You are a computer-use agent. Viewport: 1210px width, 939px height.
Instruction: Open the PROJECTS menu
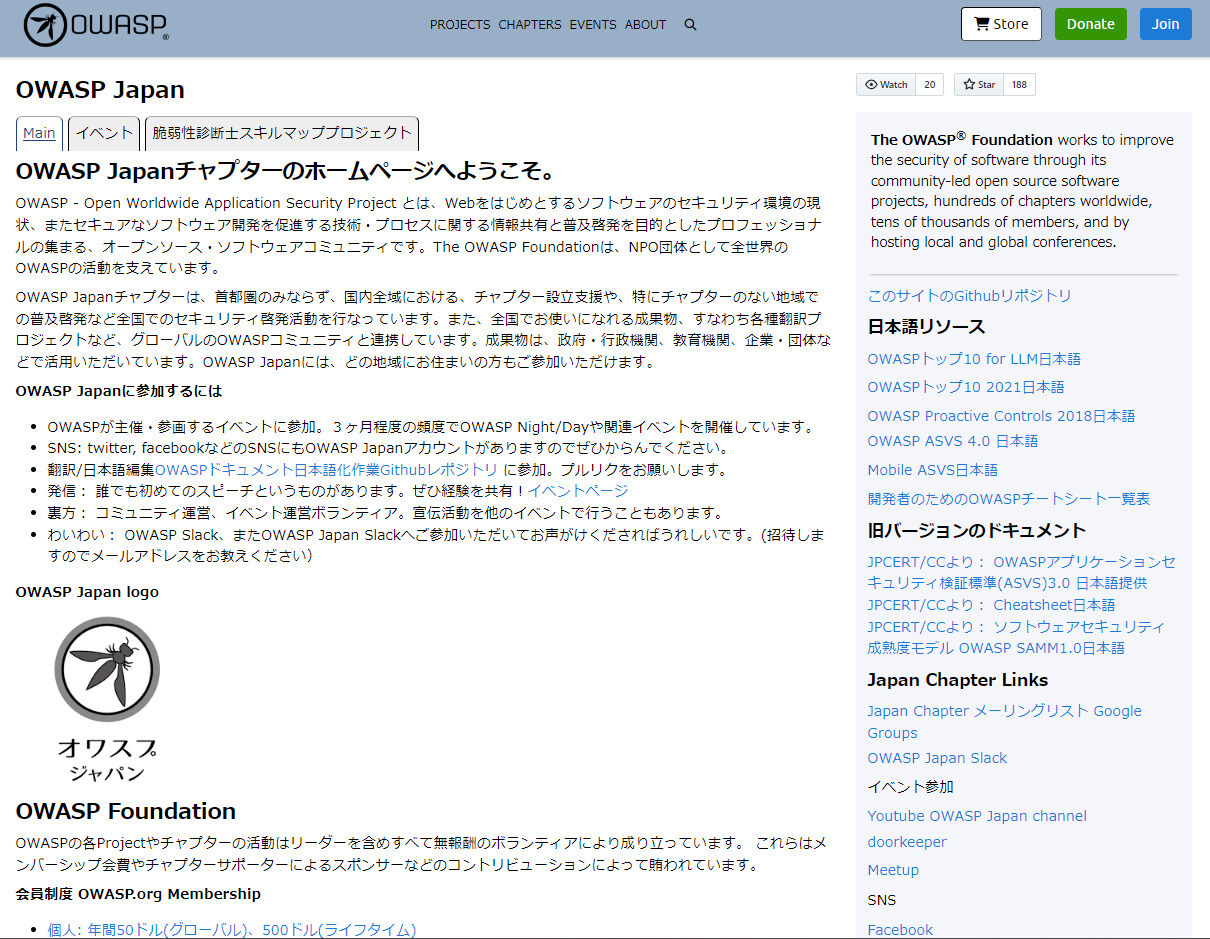(460, 24)
